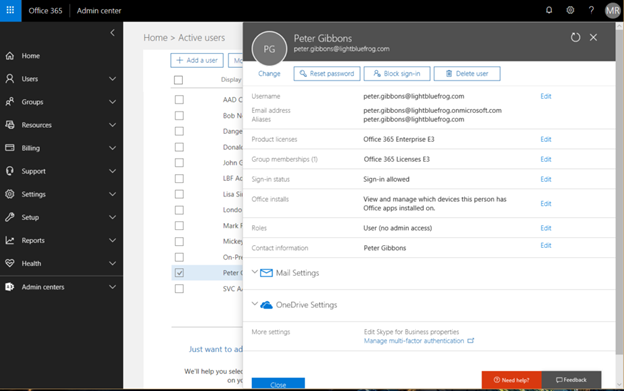The height and width of the screenshot is (391, 624).
Task: Click the Feedback button
Action: point(571,380)
